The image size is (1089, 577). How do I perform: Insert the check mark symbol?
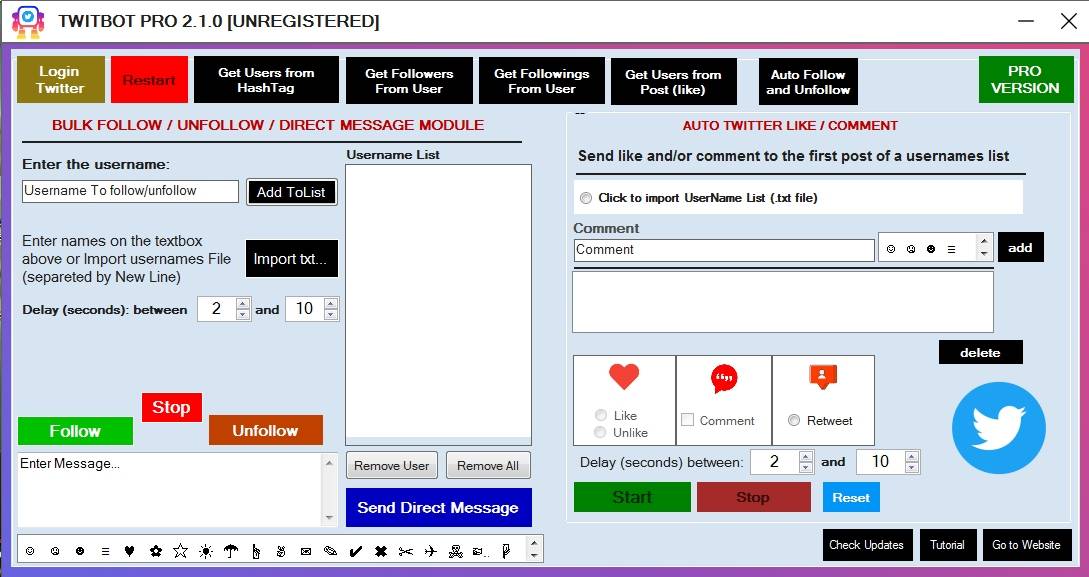coord(356,551)
